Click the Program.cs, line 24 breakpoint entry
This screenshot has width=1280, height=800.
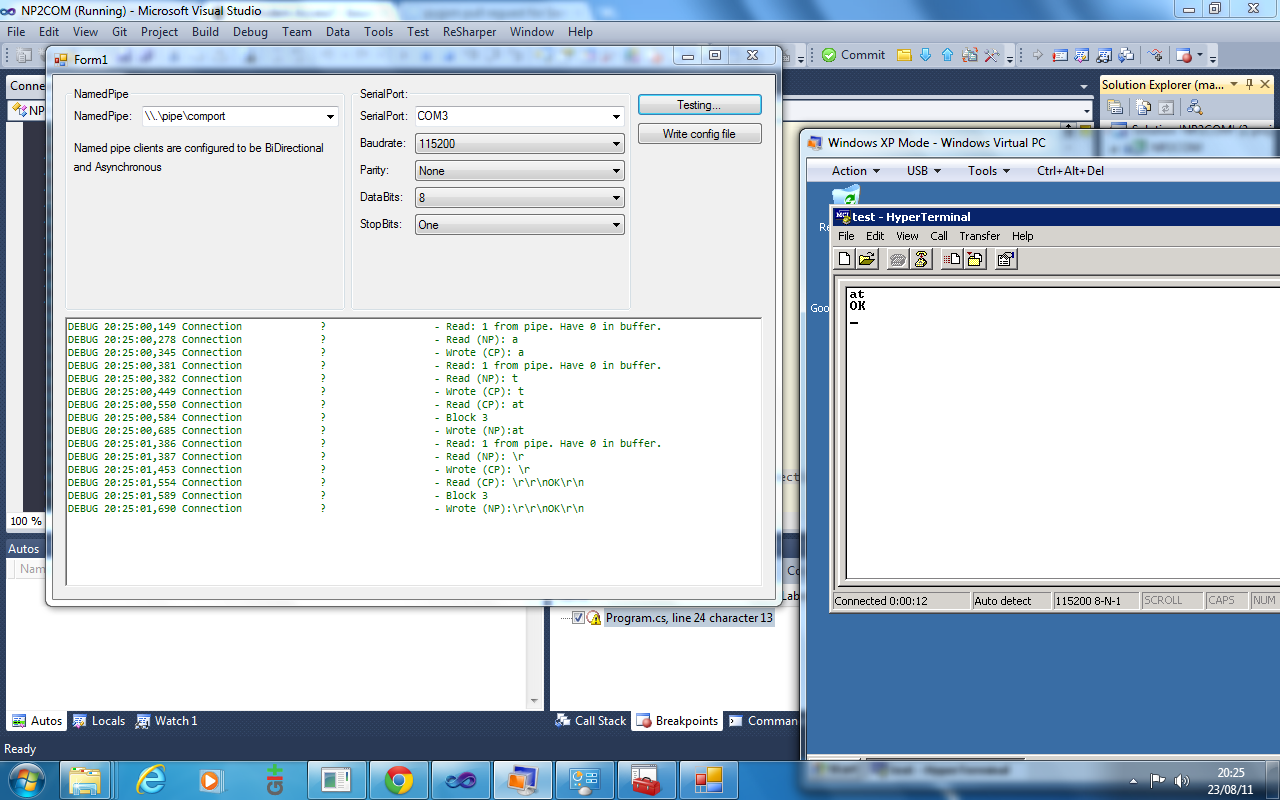click(x=689, y=618)
